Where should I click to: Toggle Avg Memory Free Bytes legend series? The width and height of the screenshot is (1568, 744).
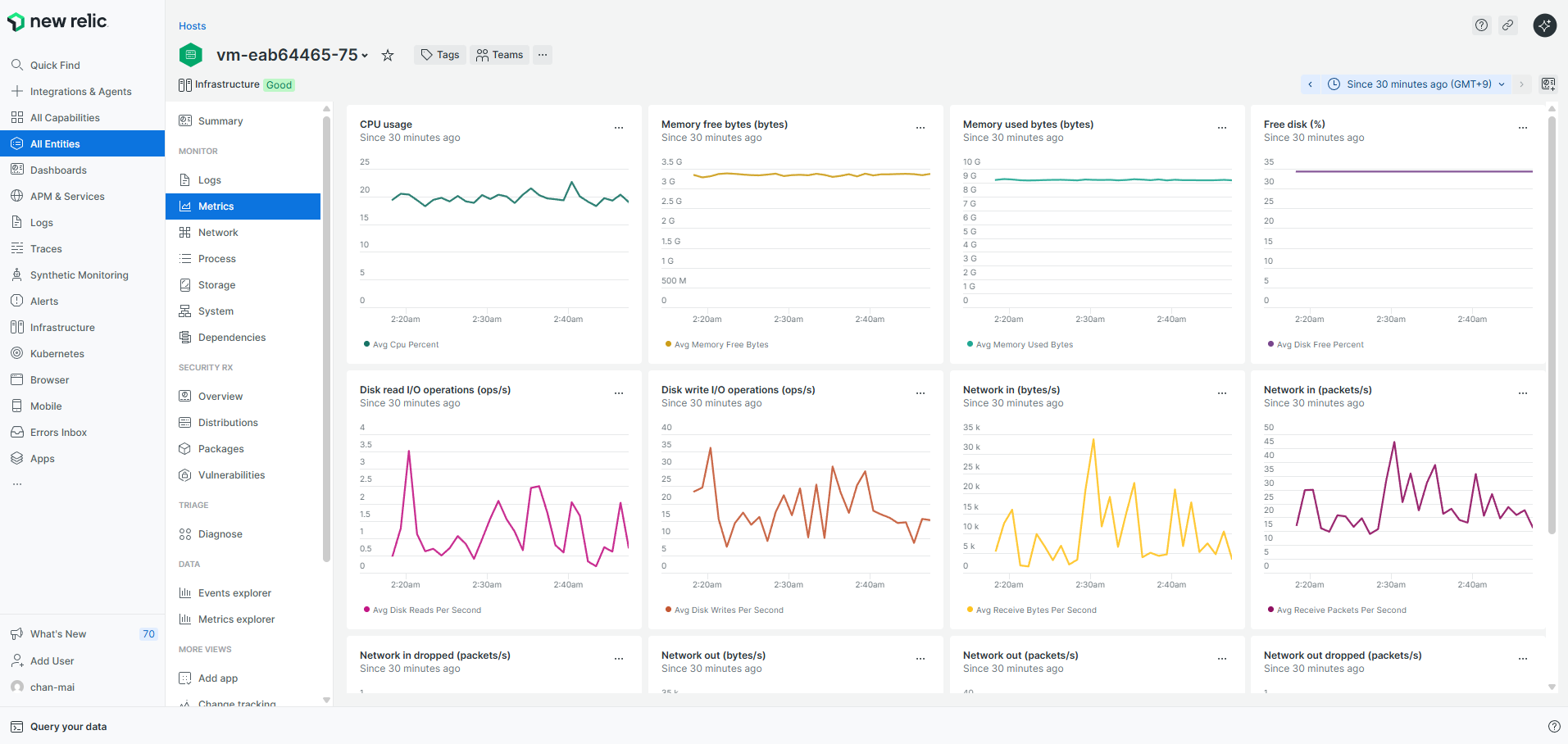pos(716,344)
